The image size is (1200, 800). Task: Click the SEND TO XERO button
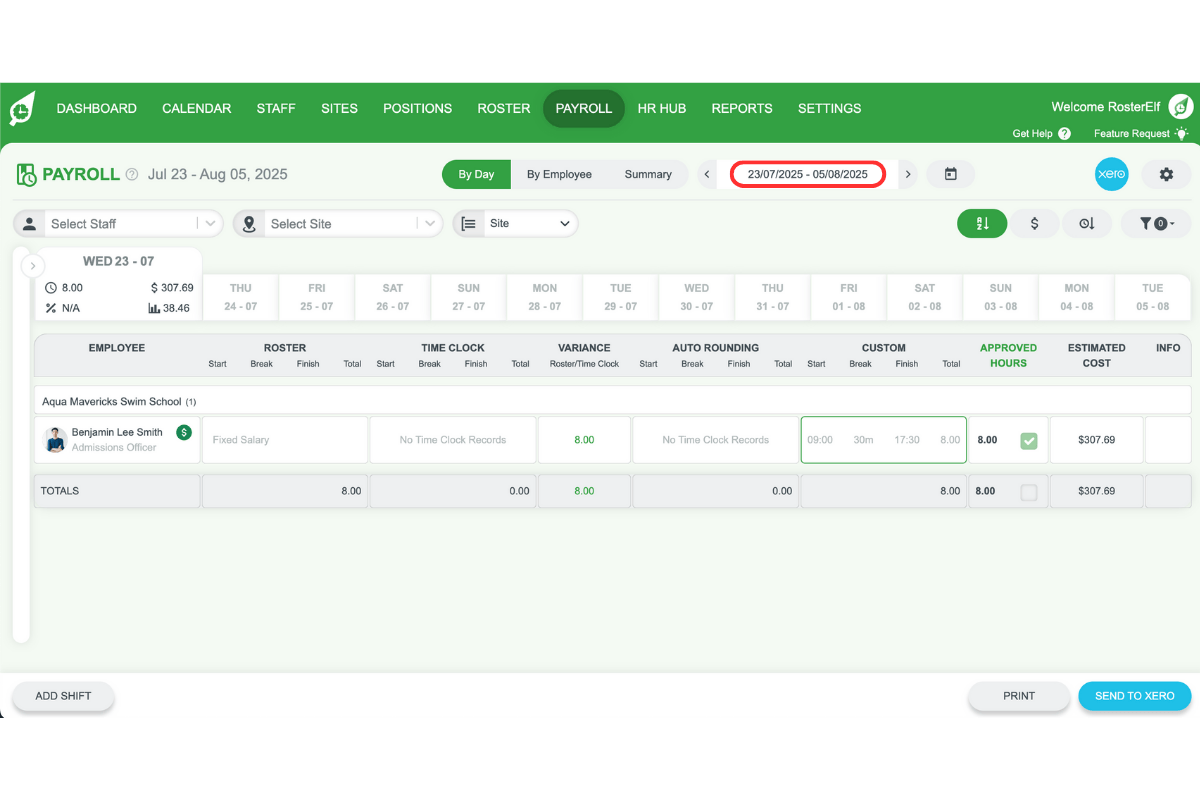[x=1134, y=695]
